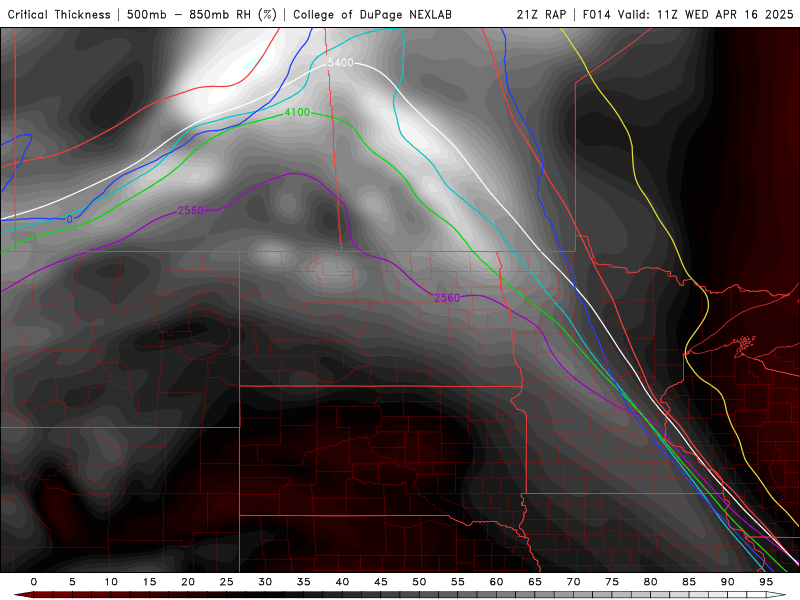Click the '55' color bar tick label
The height and width of the screenshot is (600, 800).
(458, 582)
